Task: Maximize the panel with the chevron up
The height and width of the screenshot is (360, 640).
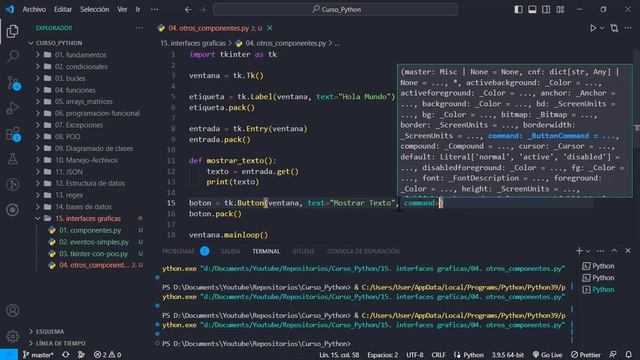Action: [614, 251]
